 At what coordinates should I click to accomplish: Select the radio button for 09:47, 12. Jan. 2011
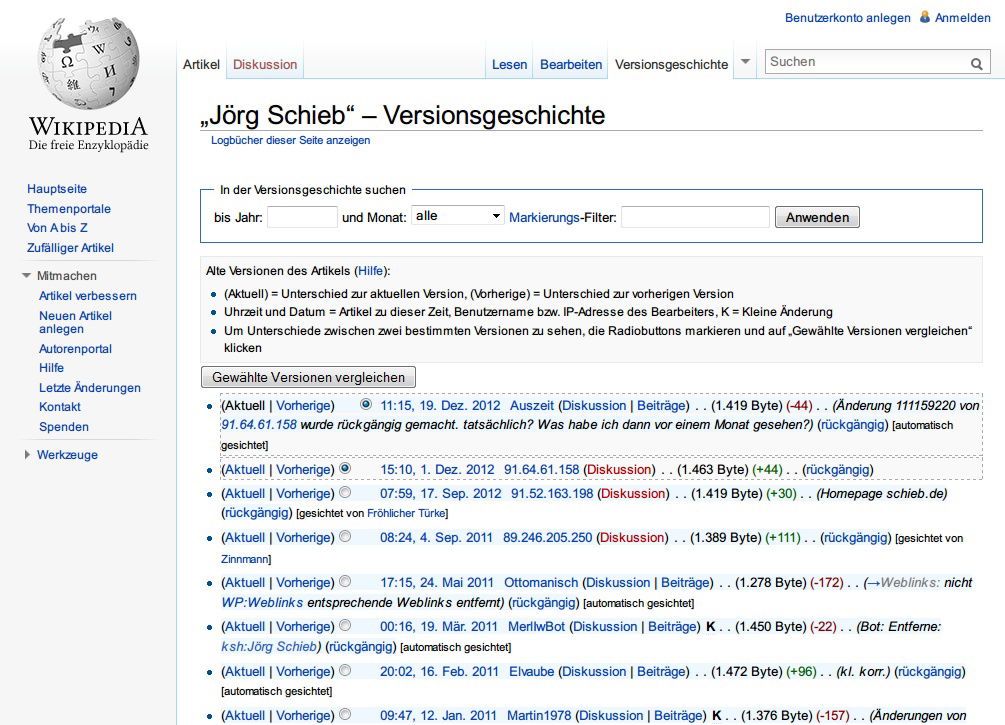point(345,714)
